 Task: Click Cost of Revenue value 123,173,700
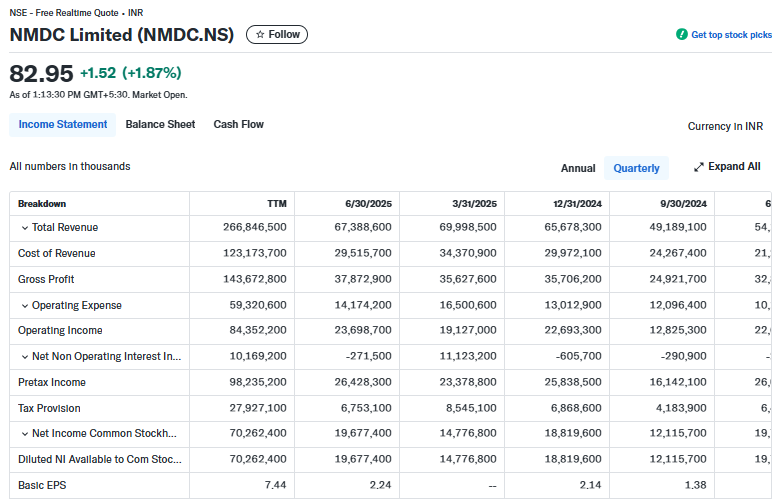pos(255,253)
